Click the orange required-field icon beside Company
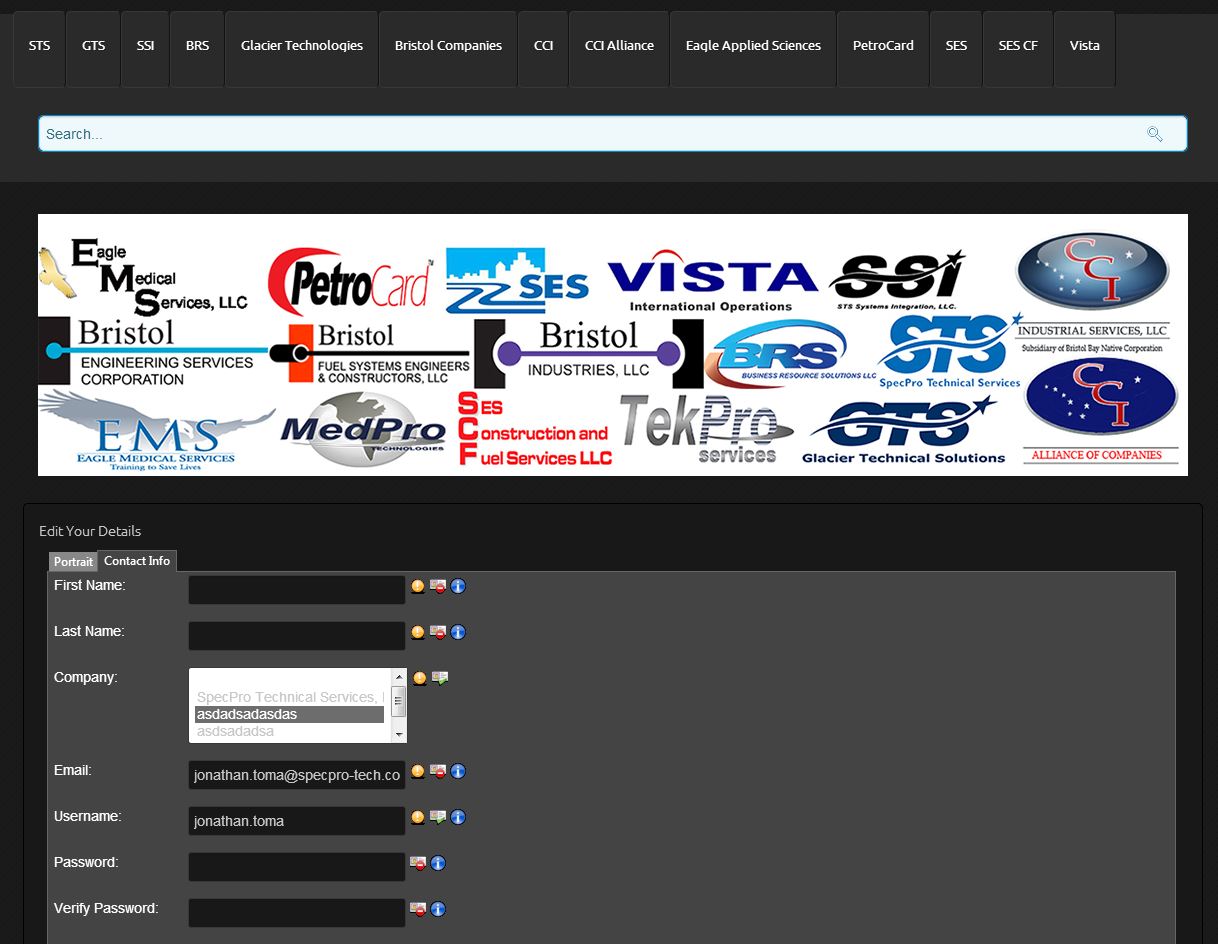The image size is (1218, 944). [x=420, y=678]
